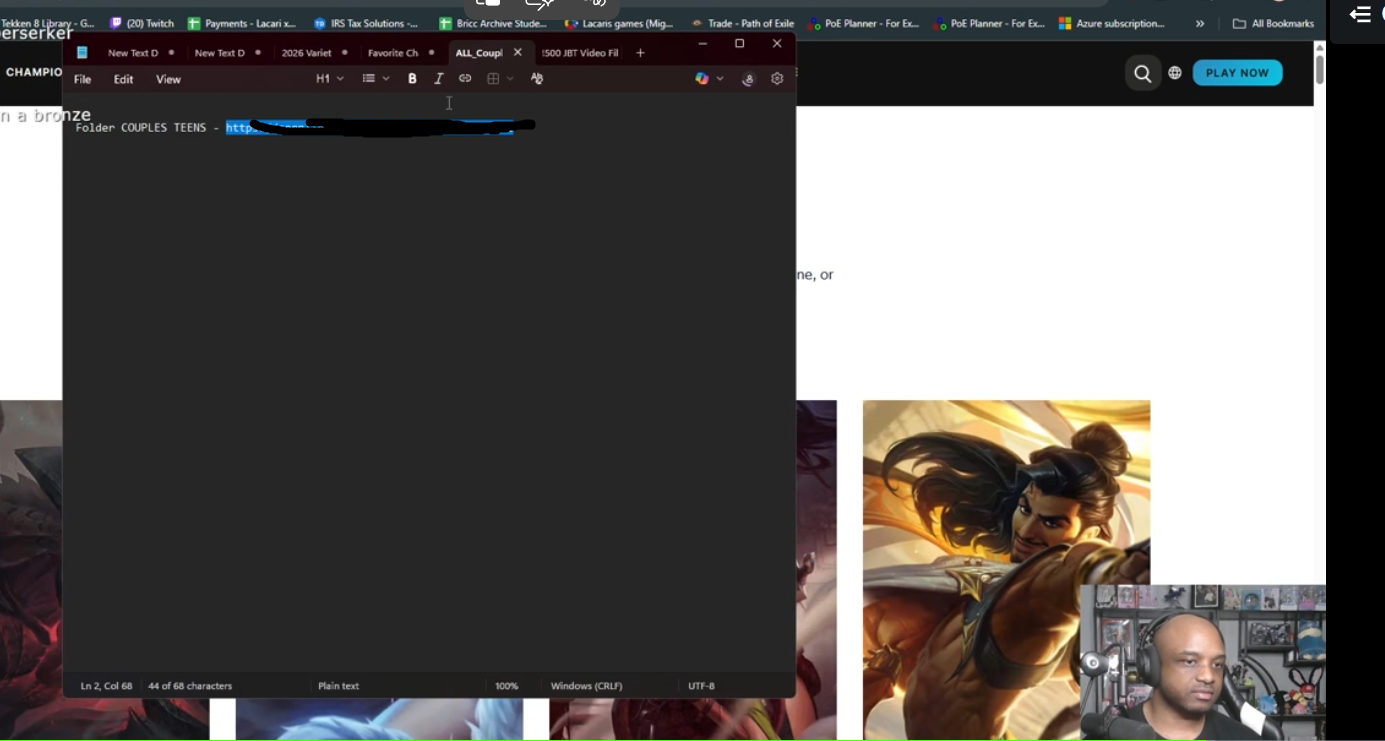1385x741 pixels.
Task: Open the Edit menu in Notepad
Action: 123,80
